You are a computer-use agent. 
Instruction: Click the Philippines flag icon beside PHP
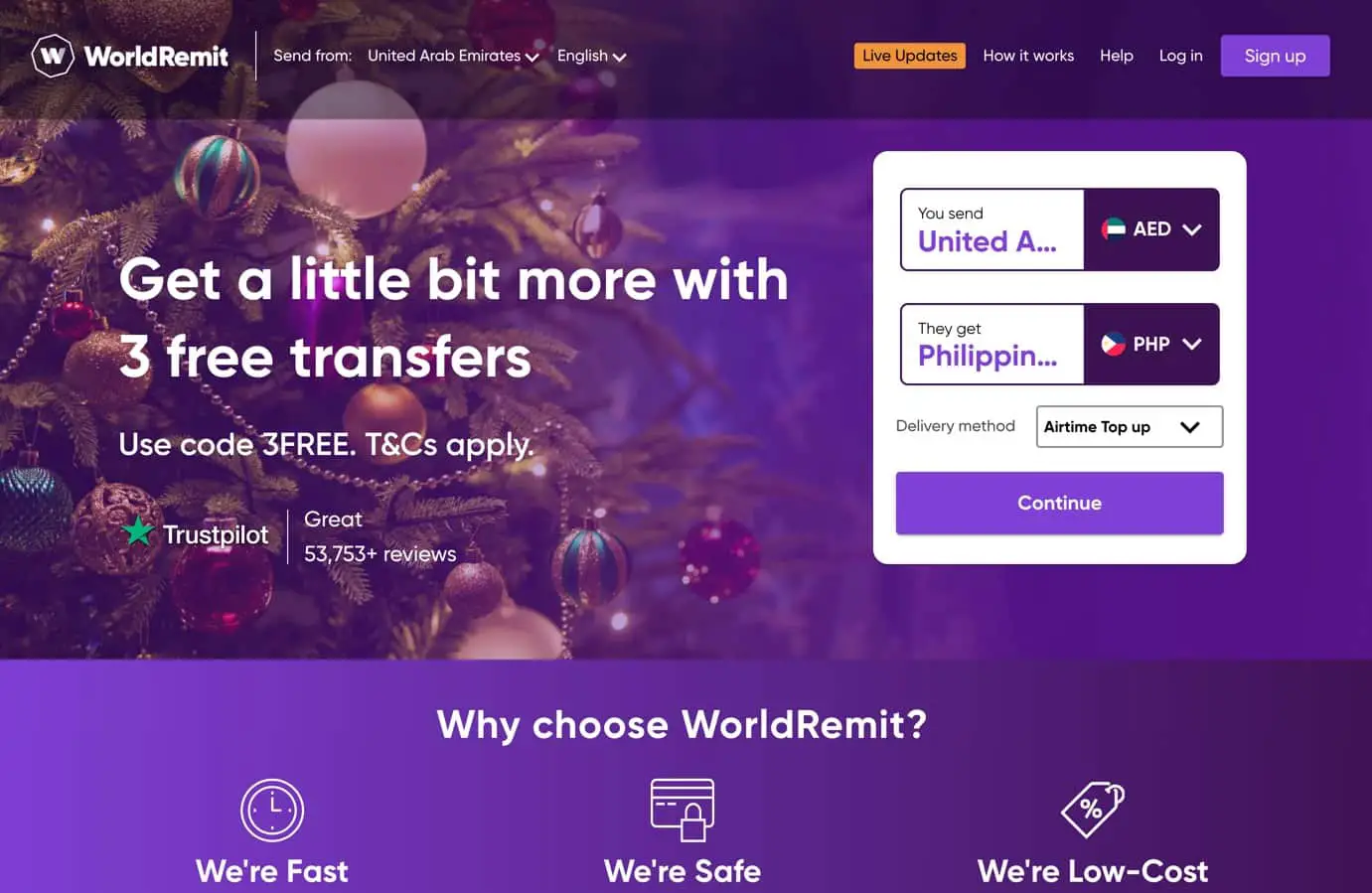point(1114,344)
